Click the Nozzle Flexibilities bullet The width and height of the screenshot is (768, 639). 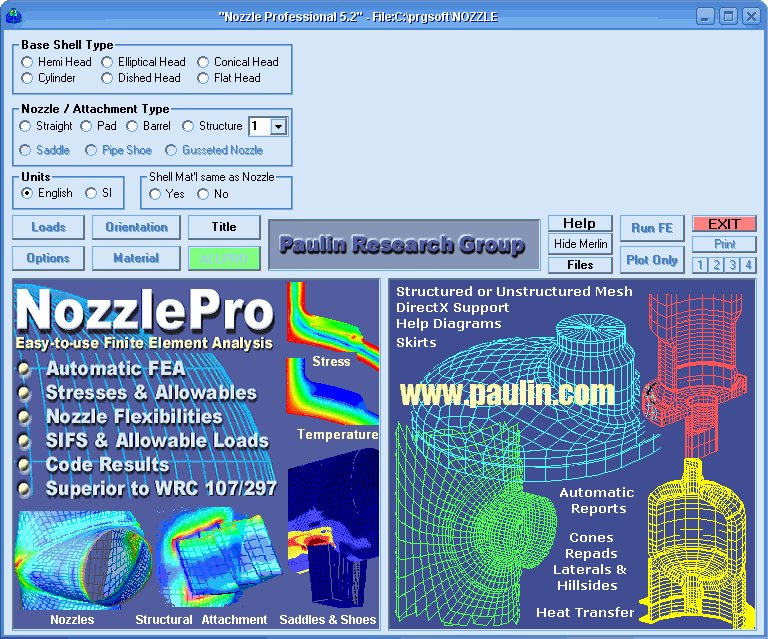point(134,417)
